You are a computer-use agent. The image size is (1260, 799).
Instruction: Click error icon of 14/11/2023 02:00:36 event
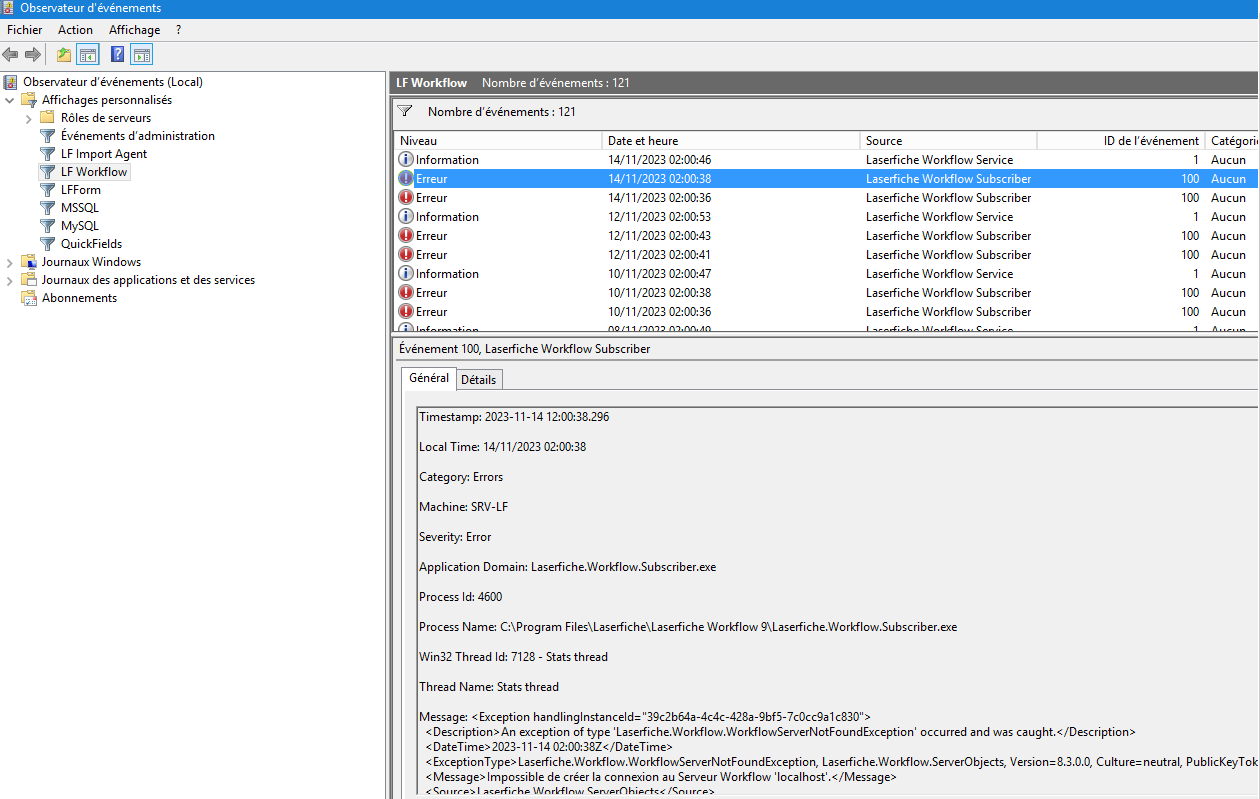406,198
